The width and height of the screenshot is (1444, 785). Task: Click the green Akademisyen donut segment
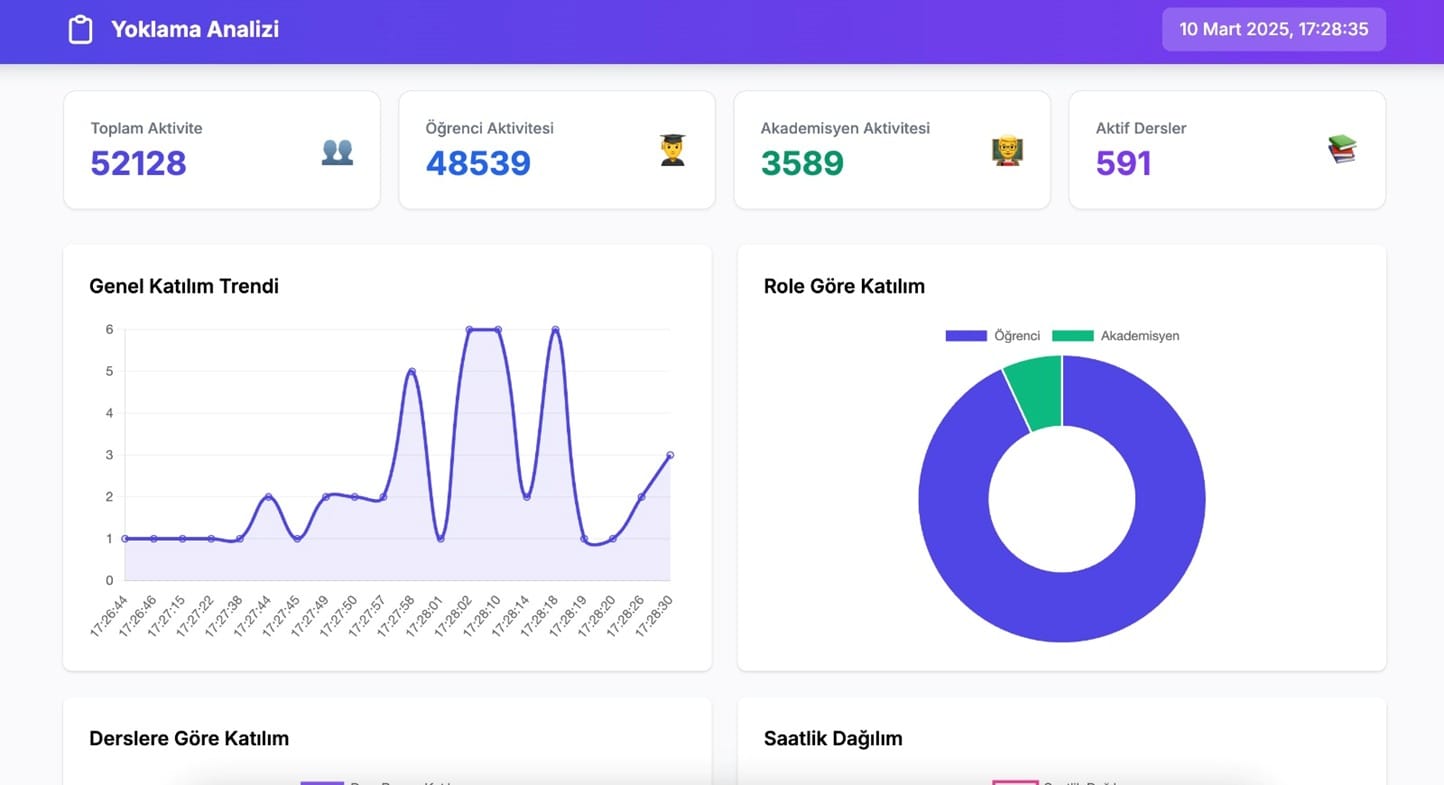click(1037, 393)
